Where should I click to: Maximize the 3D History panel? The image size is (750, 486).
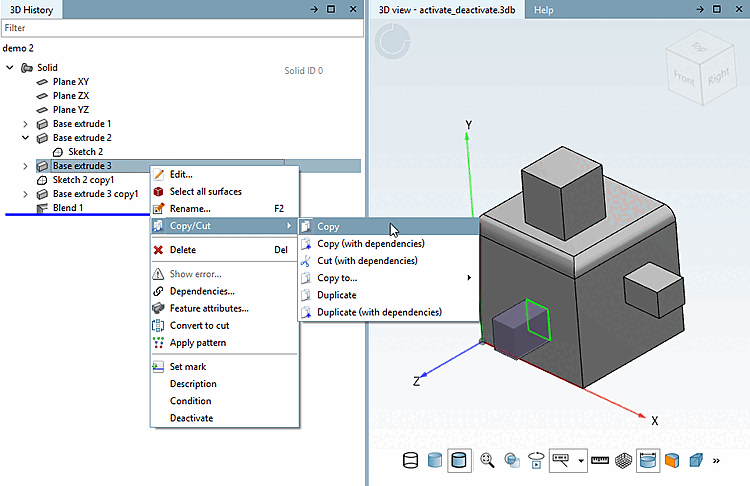(x=331, y=9)
